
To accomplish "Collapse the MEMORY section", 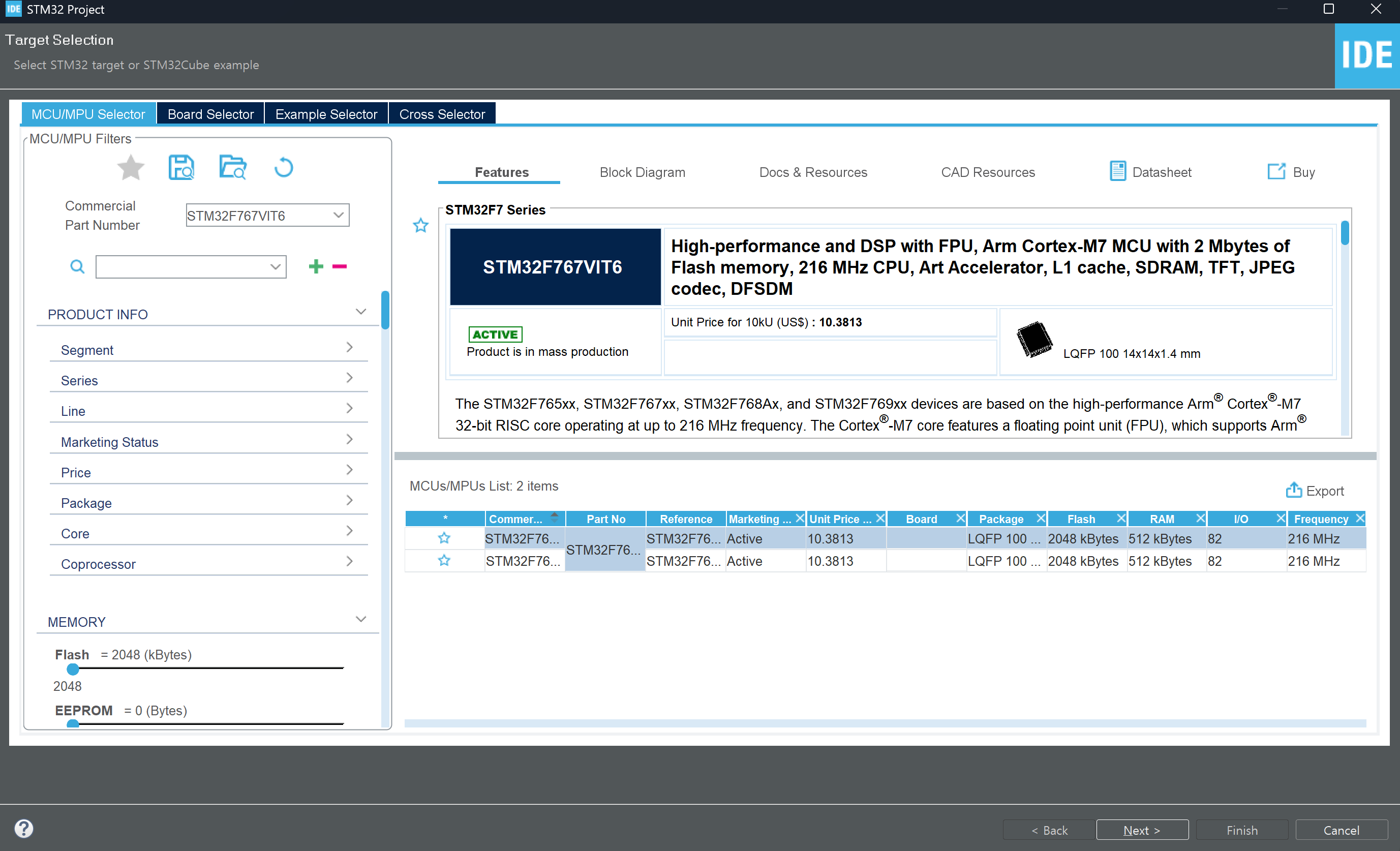I will point(361,619).
